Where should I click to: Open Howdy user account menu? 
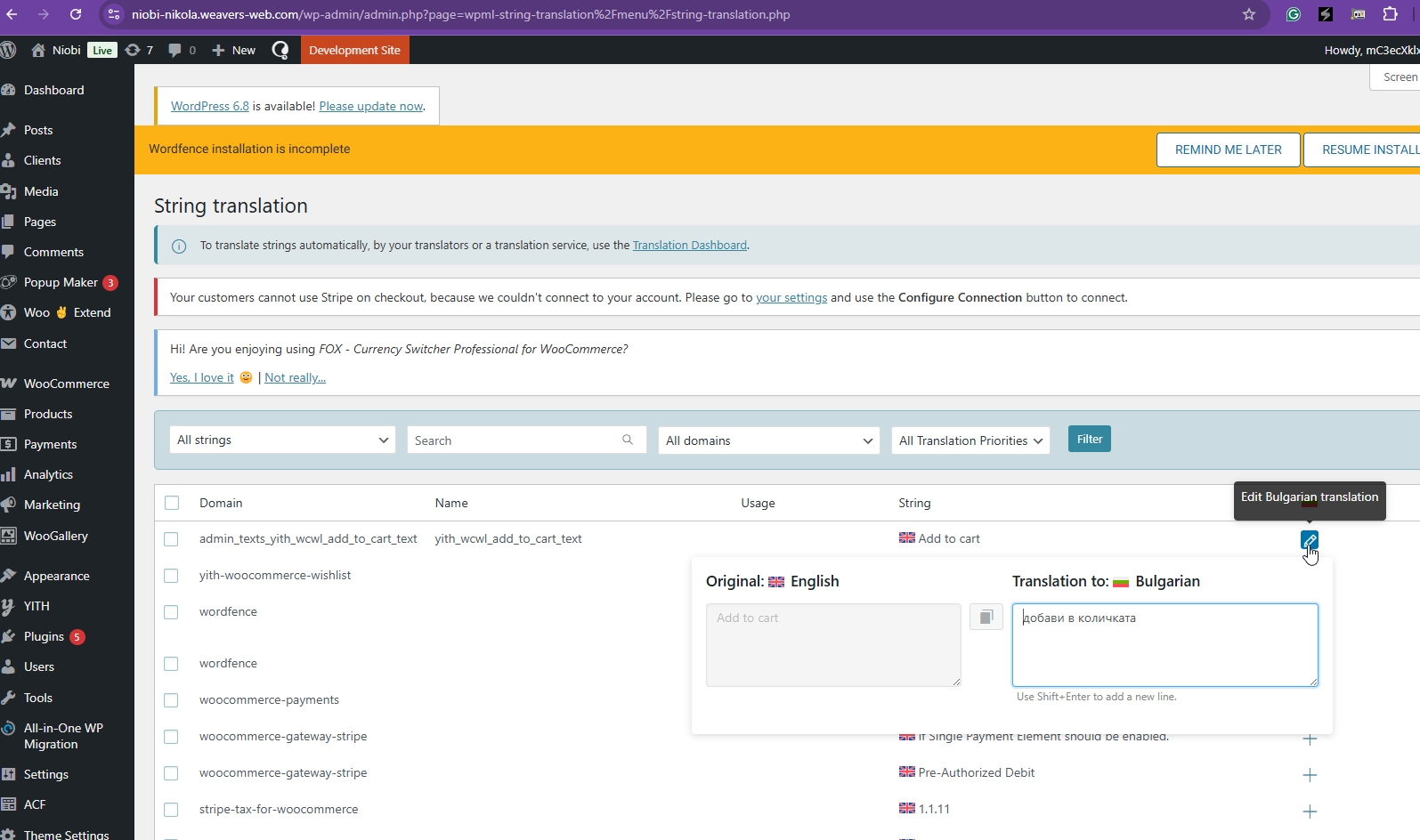coord(1371,50)
